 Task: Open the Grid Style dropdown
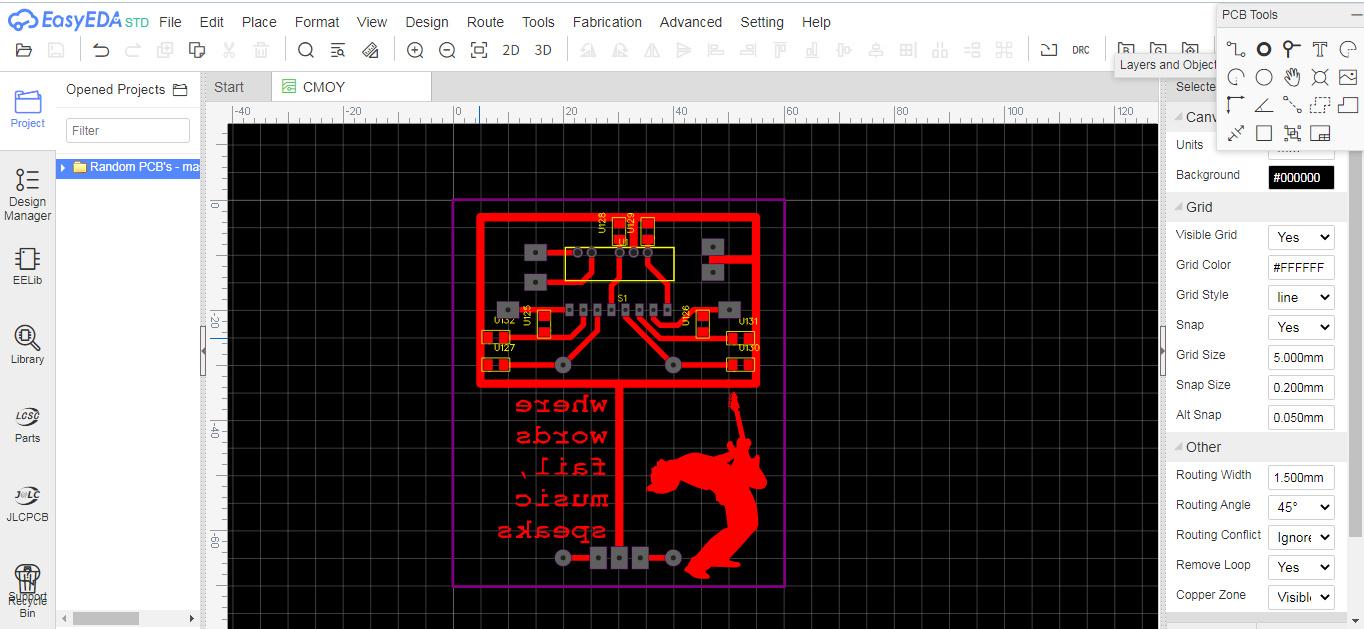pos(1300,297)
